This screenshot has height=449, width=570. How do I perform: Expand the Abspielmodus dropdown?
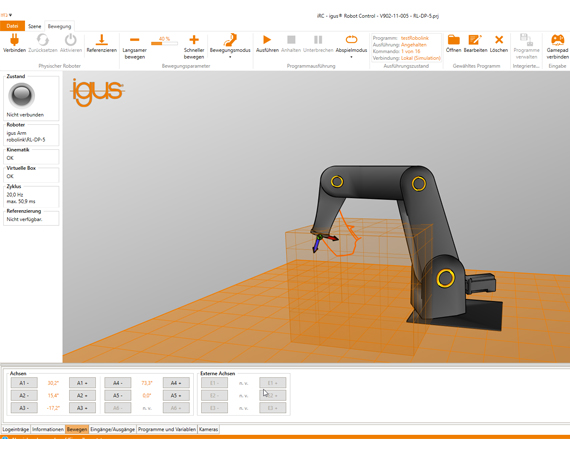(351, 57)
